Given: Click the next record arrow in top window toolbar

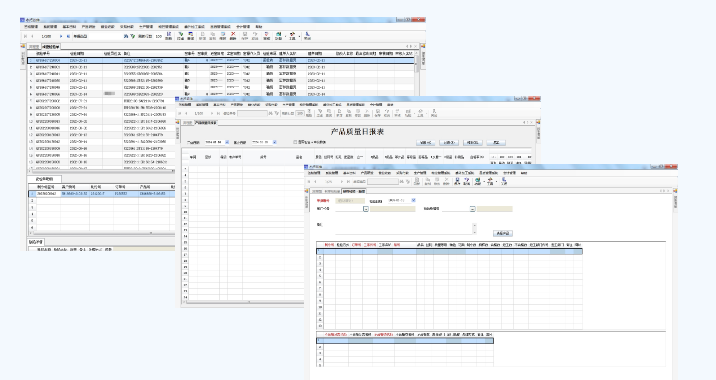Looking at the screenshot, I should click(x=61, y=36).
